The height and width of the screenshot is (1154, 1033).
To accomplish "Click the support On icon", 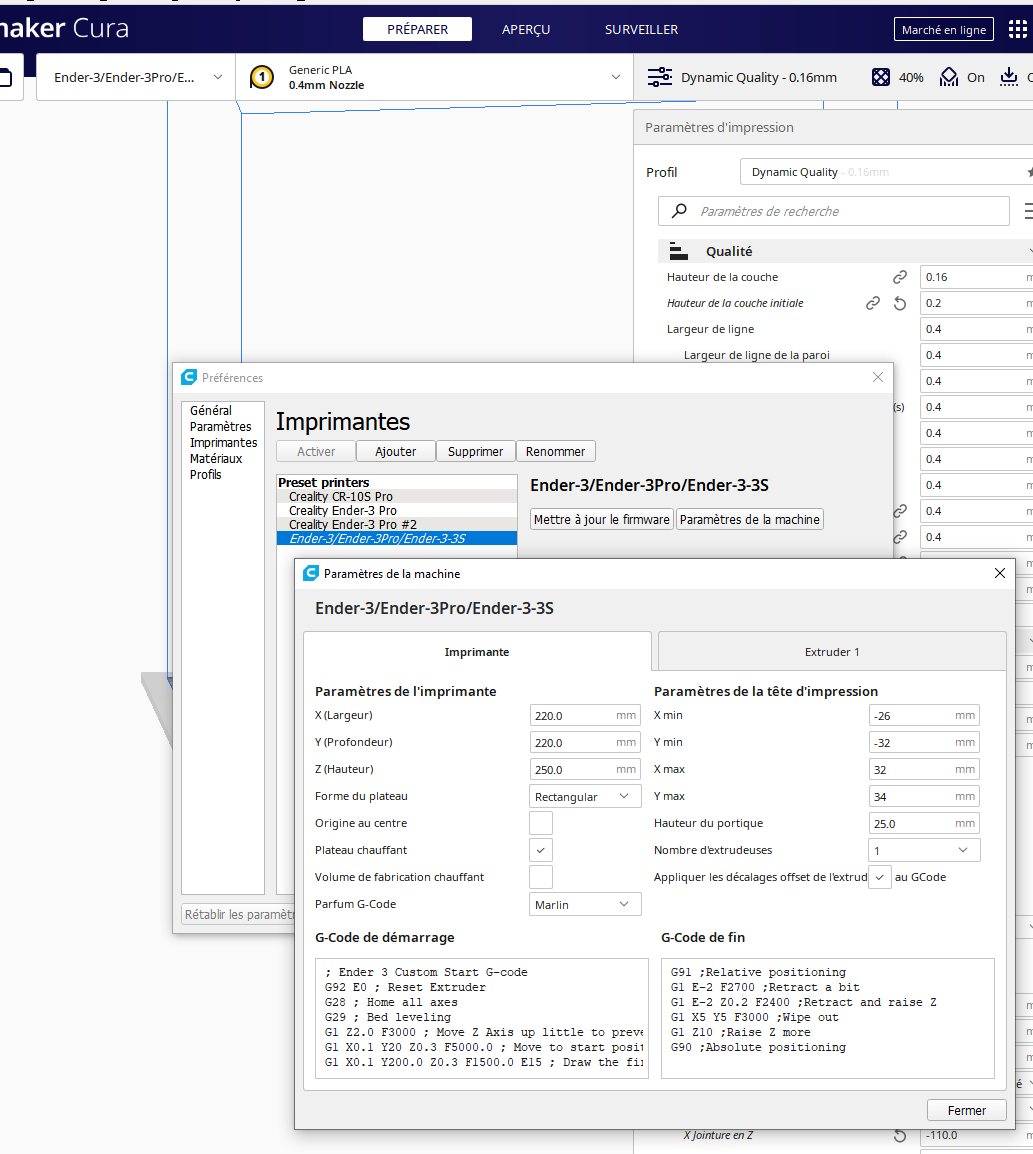I will click(x=949, y=77).
